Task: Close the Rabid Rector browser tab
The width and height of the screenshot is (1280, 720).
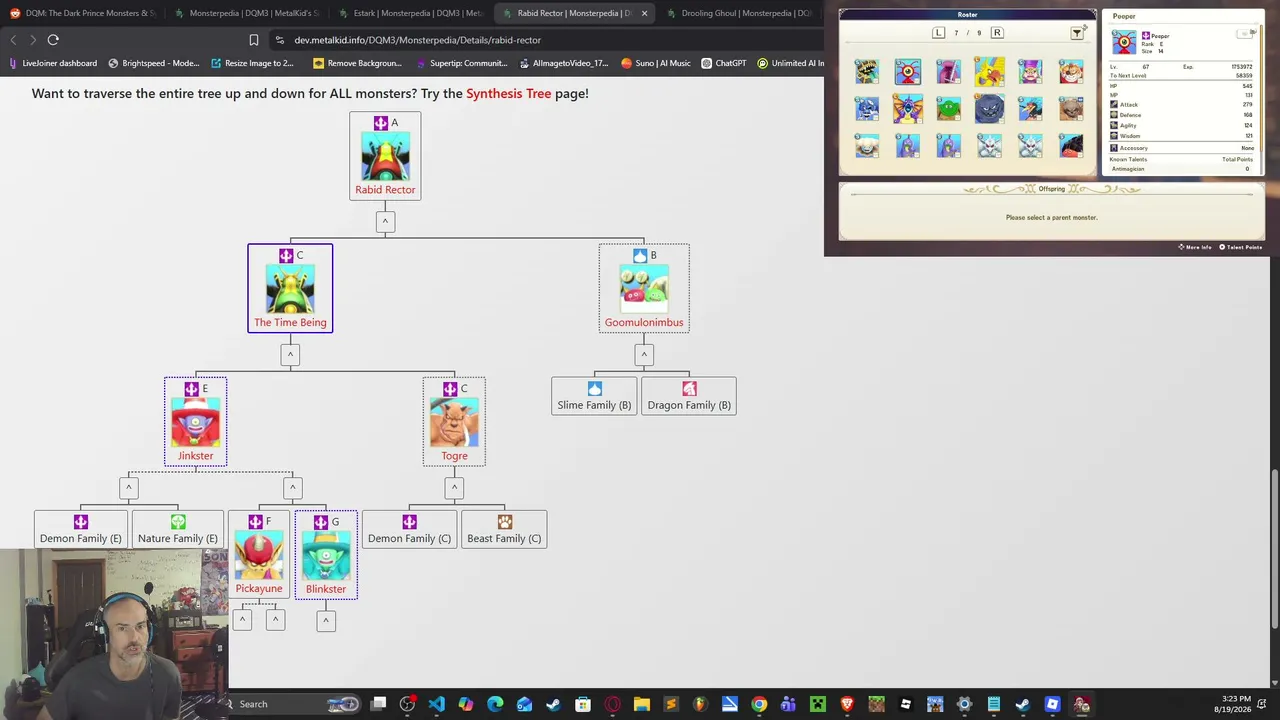Action: click(x=644, y=13)
